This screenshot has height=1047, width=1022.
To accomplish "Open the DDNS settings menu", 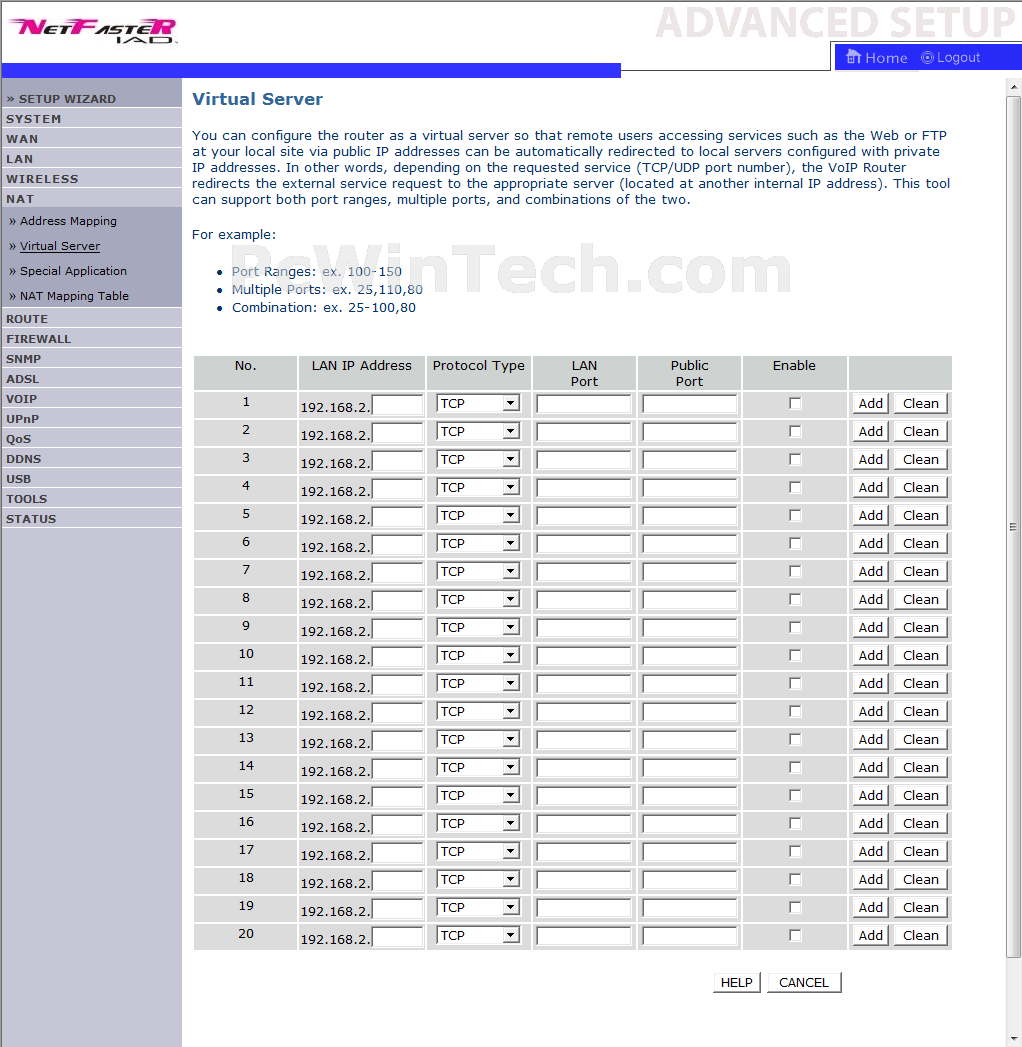I will pos(23,459).
